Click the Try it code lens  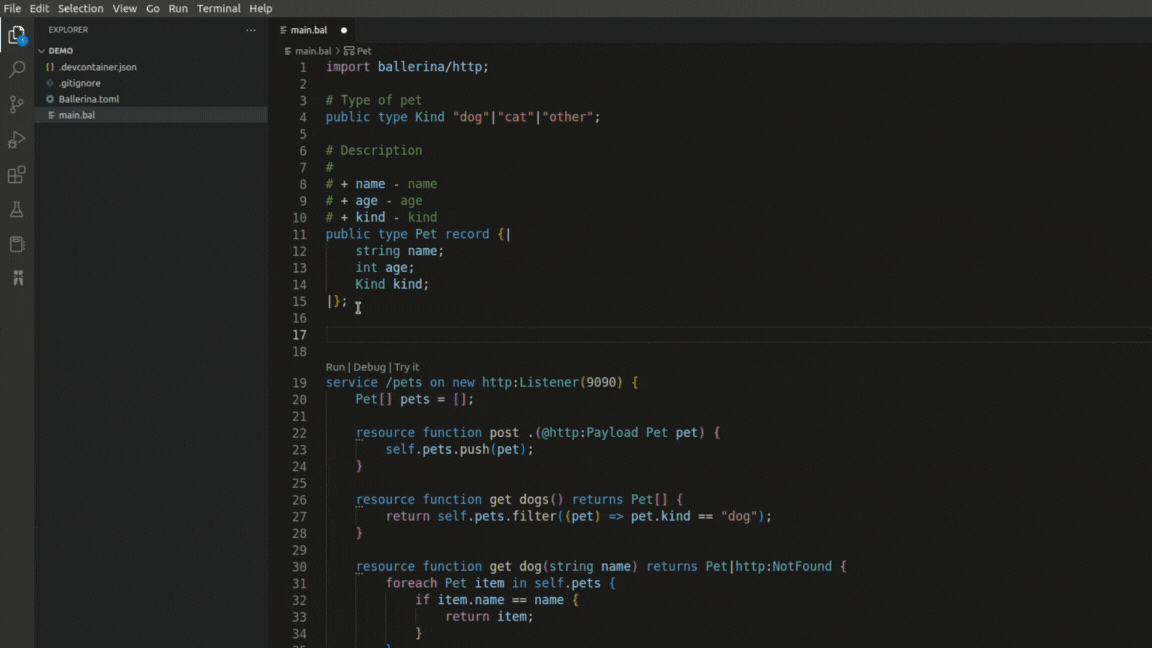tap(406, 367)
